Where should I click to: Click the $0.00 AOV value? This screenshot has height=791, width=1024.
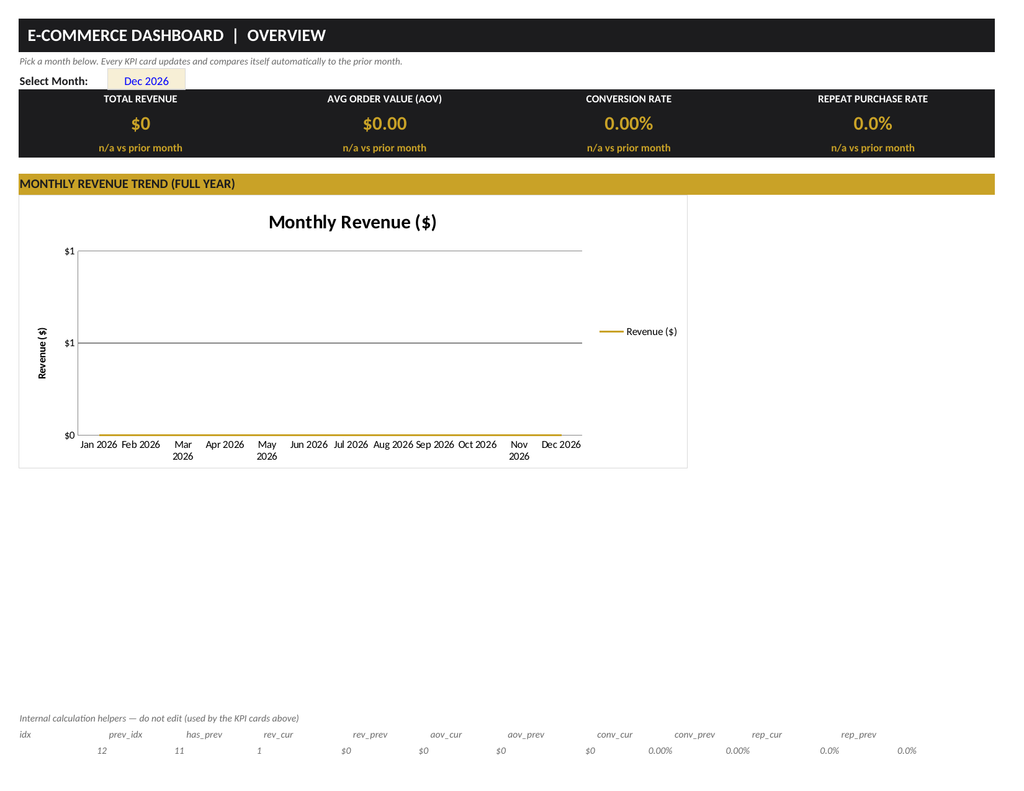point(385,123)
